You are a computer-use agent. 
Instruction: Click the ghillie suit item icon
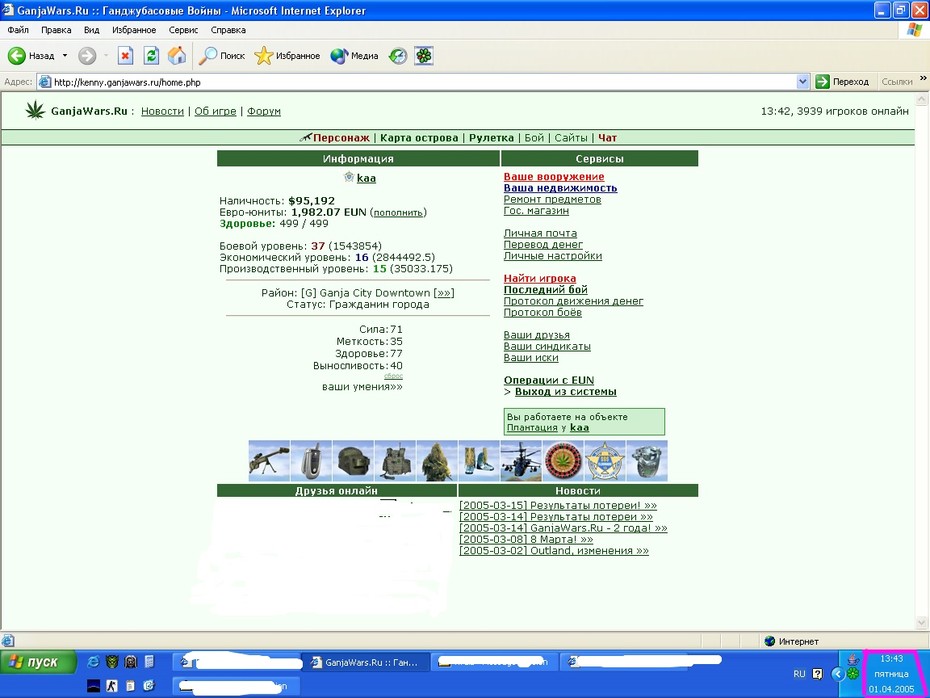coord(437,460)
